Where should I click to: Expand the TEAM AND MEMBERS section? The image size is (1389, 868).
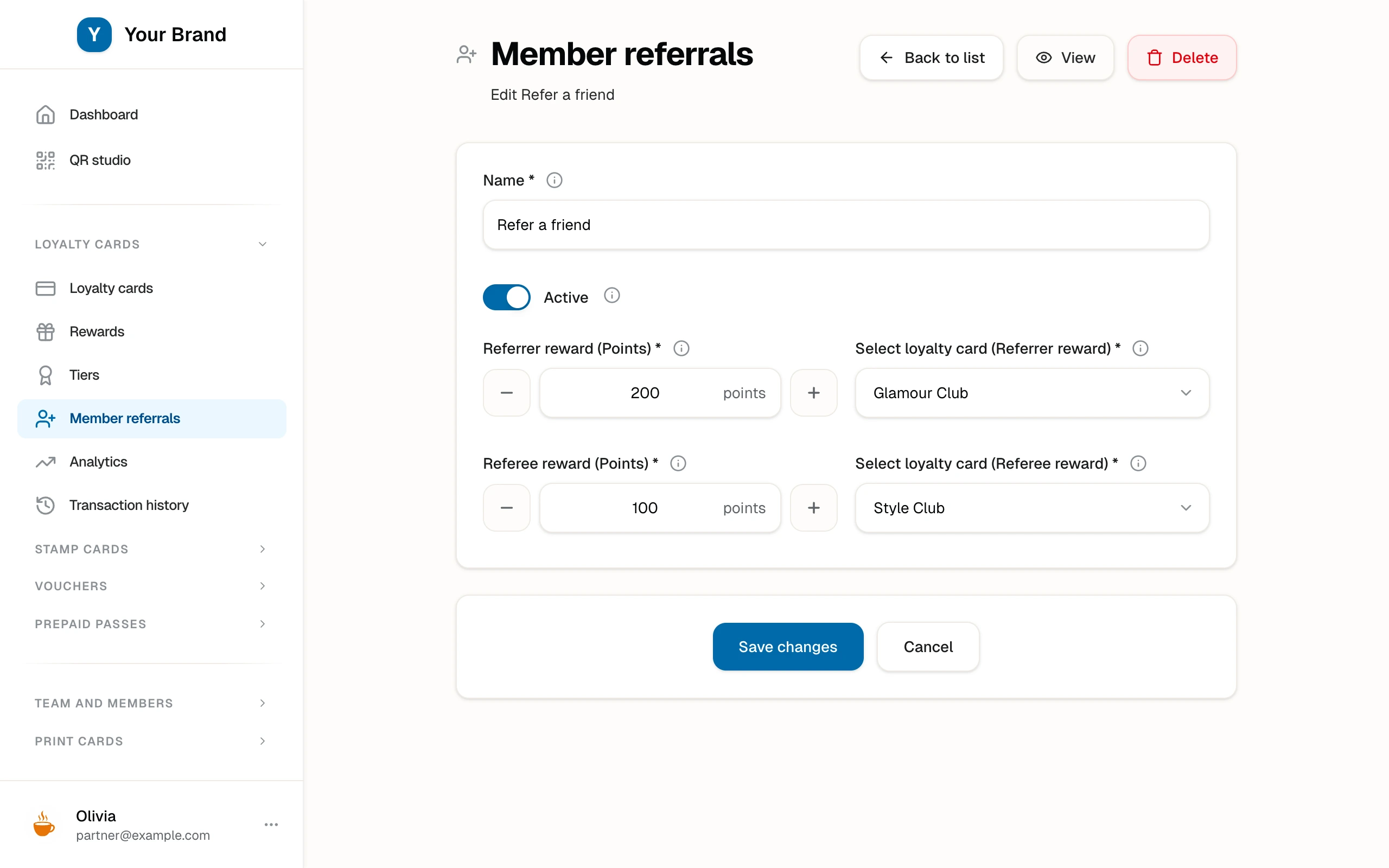[x=151, y=703]
